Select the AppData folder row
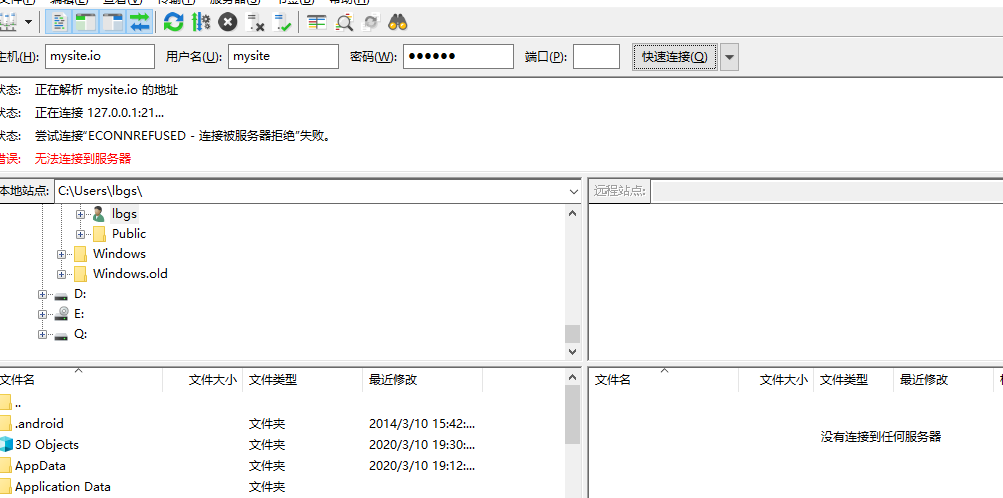 pyautogui.click(x=281, y=465)
